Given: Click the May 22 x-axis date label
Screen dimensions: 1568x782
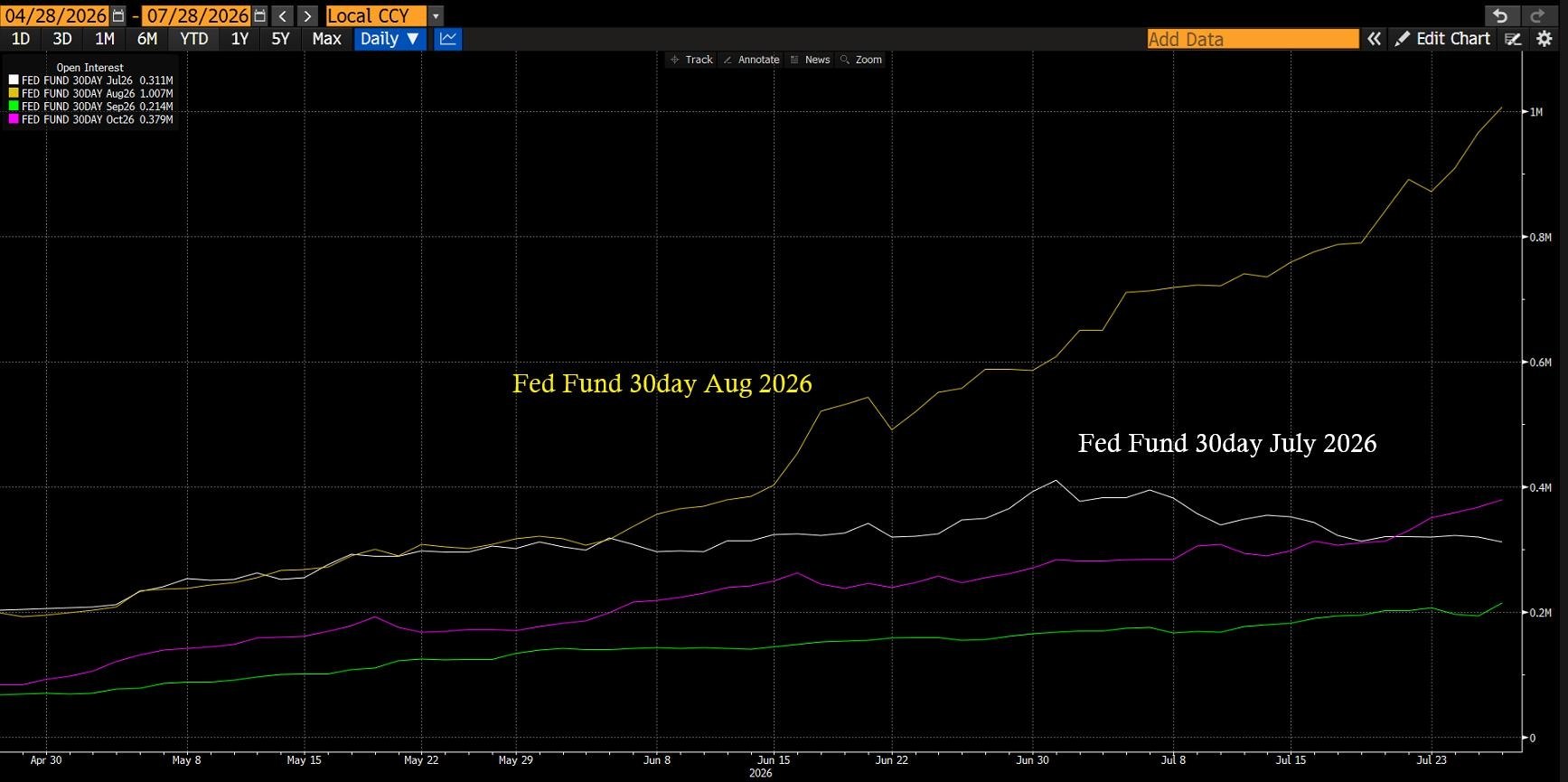Looking at the screenshot, I should [421, 760].
